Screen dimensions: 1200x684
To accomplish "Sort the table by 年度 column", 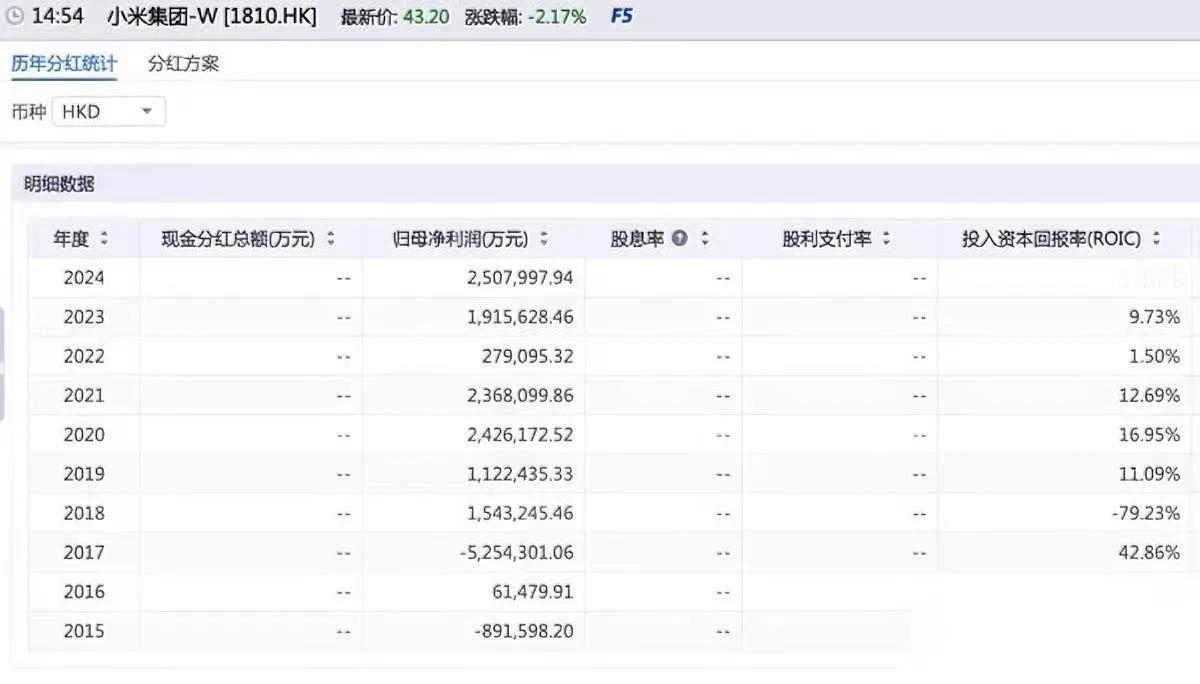I will [104, 239].
